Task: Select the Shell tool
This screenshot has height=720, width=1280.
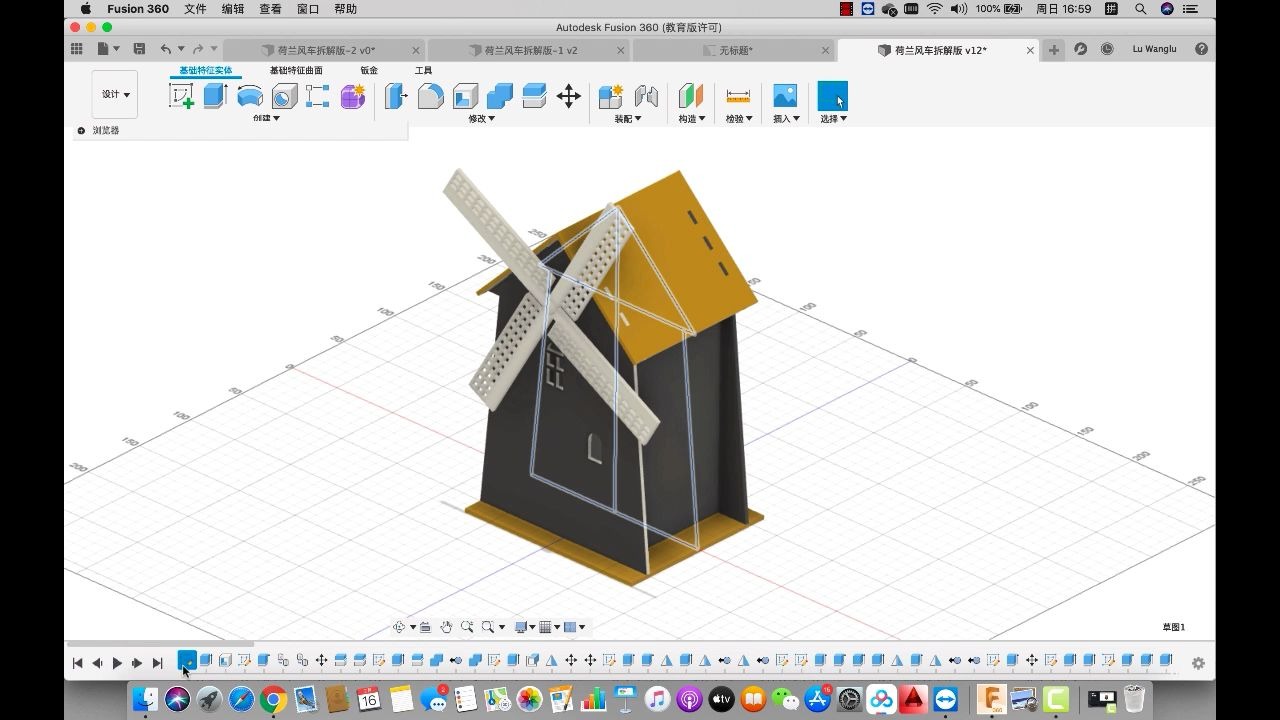Action: tap(465, 96)
